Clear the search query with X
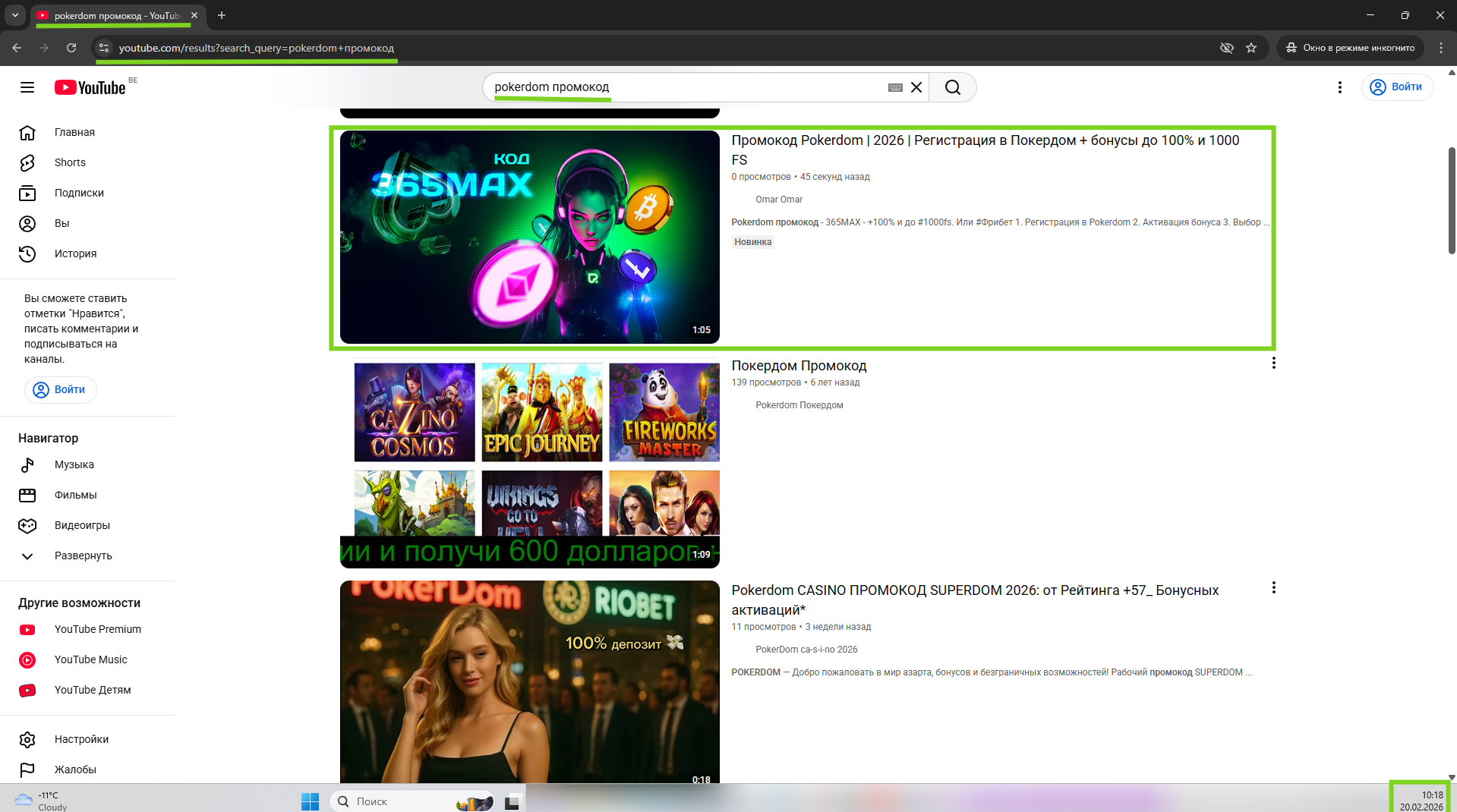This screenshot has height=812, width=1457. tap(916, 87)
